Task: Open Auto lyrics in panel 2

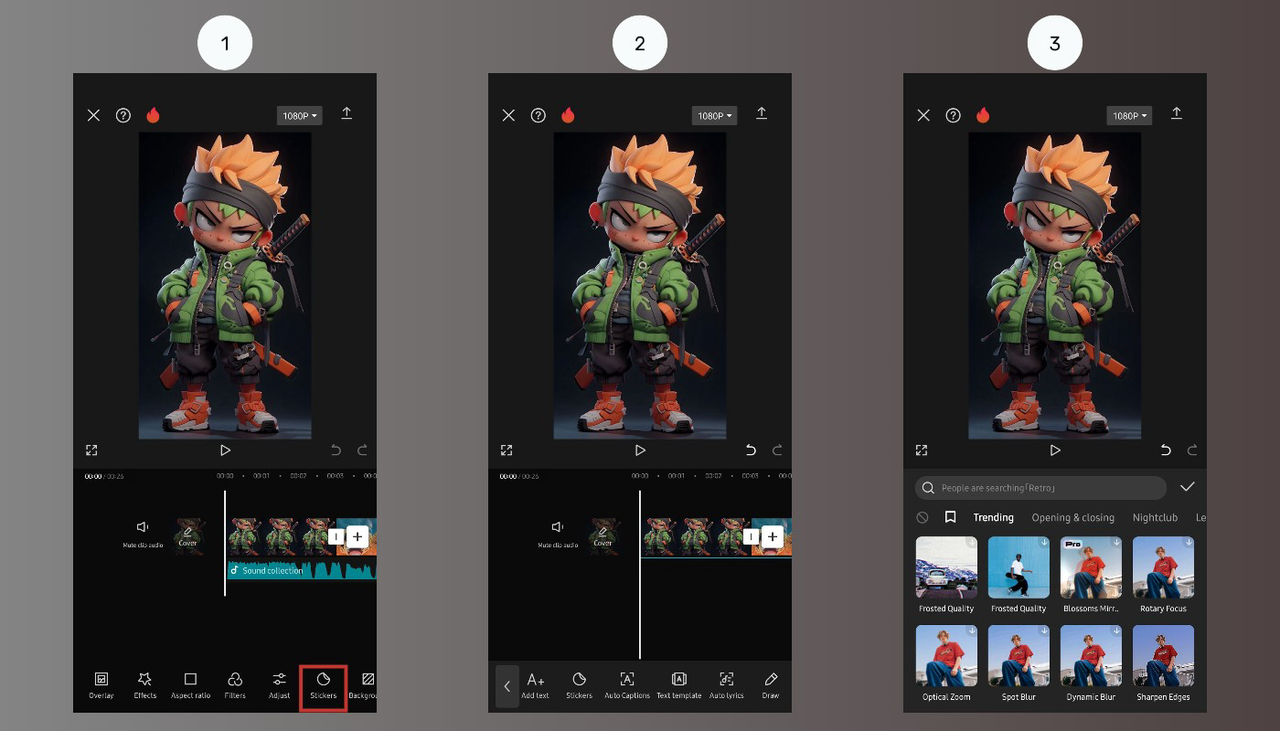Action: point(726,685)
